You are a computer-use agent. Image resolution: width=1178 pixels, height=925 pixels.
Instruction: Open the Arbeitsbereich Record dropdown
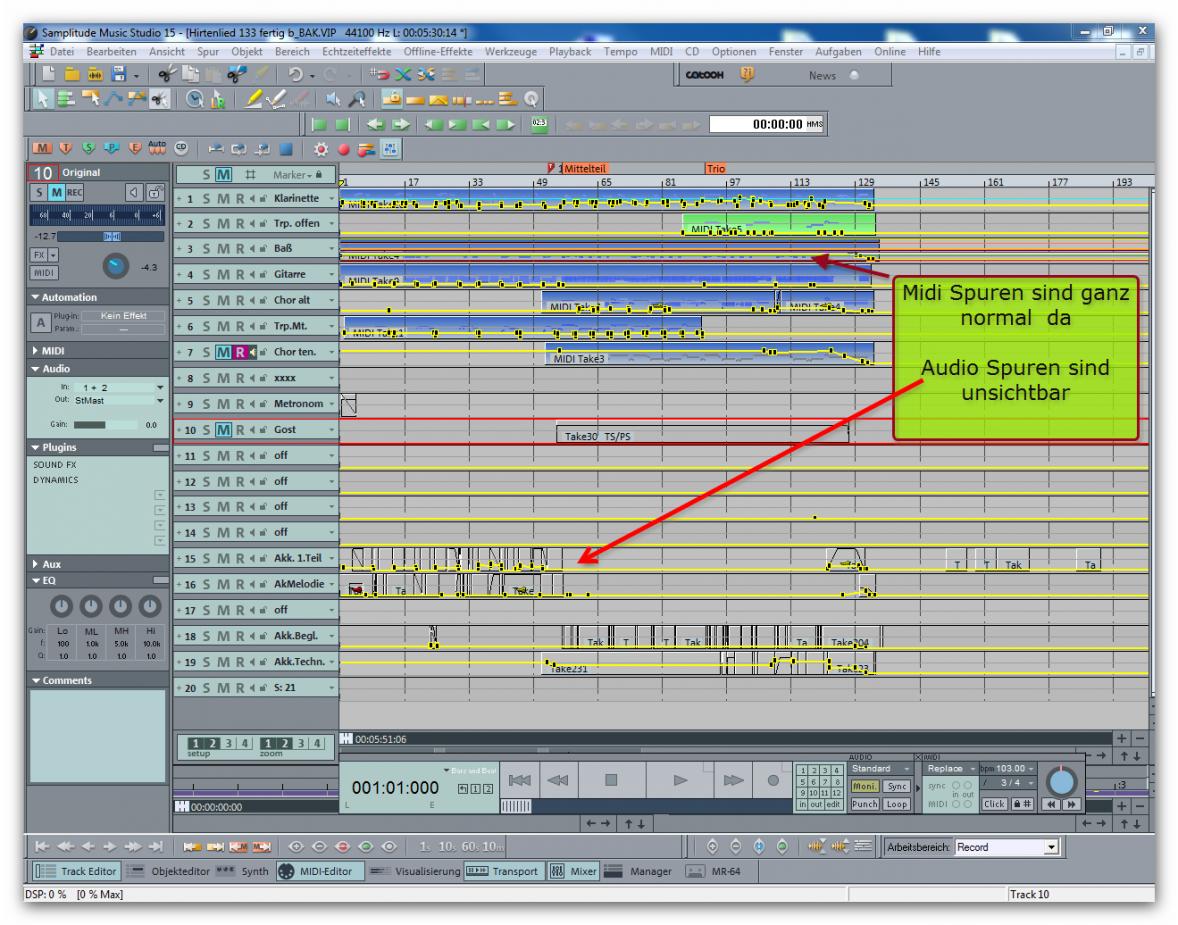1051,848
